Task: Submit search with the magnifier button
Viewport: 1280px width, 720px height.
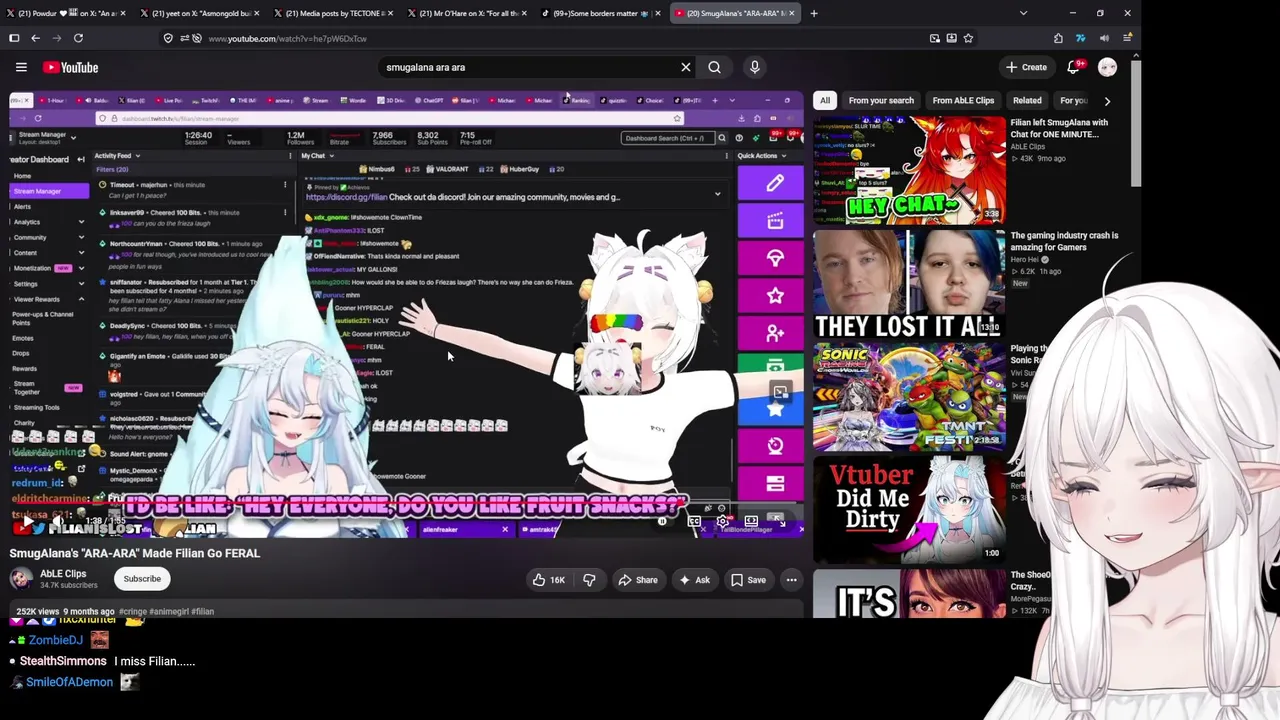Action: [714, 67]
